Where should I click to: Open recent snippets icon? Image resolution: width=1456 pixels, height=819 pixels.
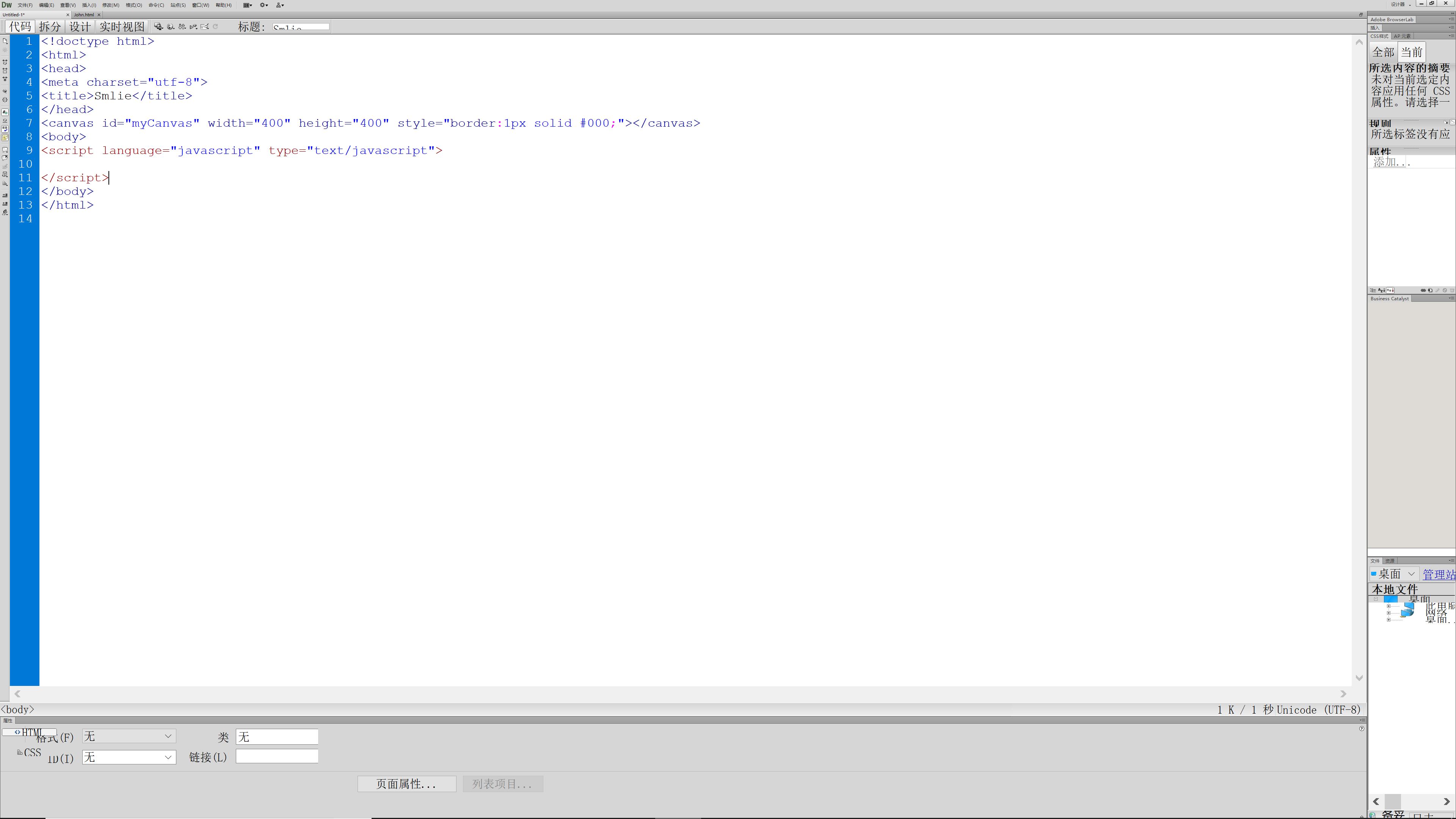[x=5, y=175]
